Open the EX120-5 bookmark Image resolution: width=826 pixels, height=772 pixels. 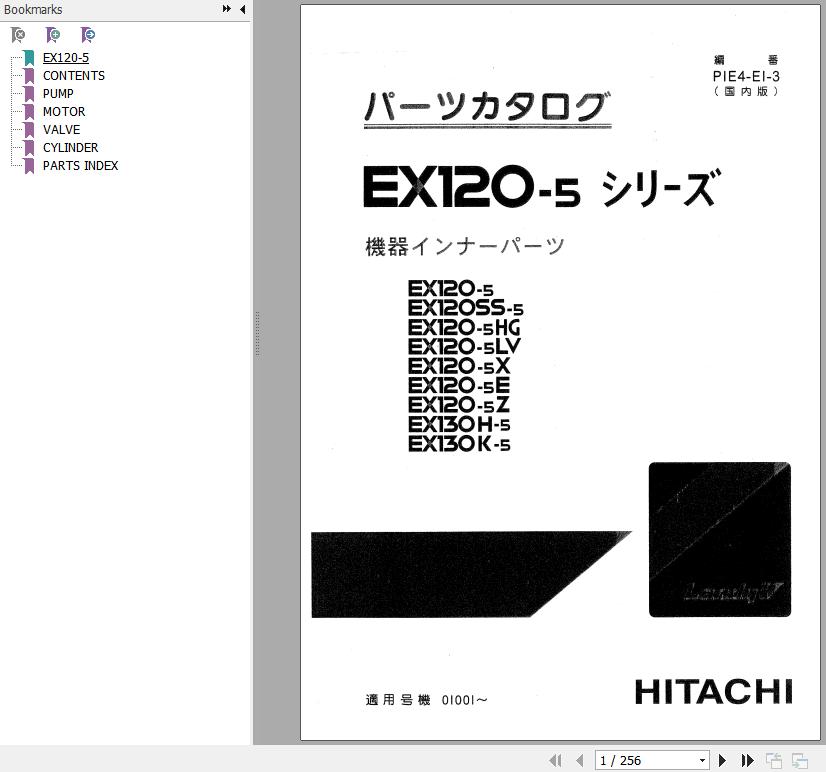pyautogui.click(x=66, y=58)
